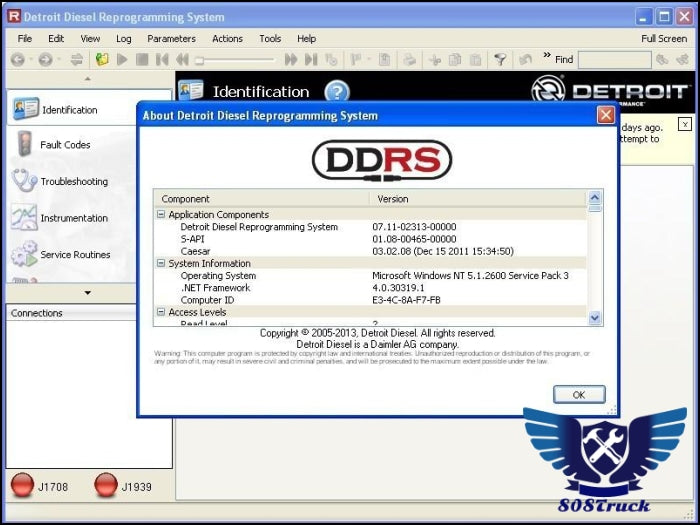Open the Parameters menu
This screenshot has height=525, width=700.
tap(171, 39)
